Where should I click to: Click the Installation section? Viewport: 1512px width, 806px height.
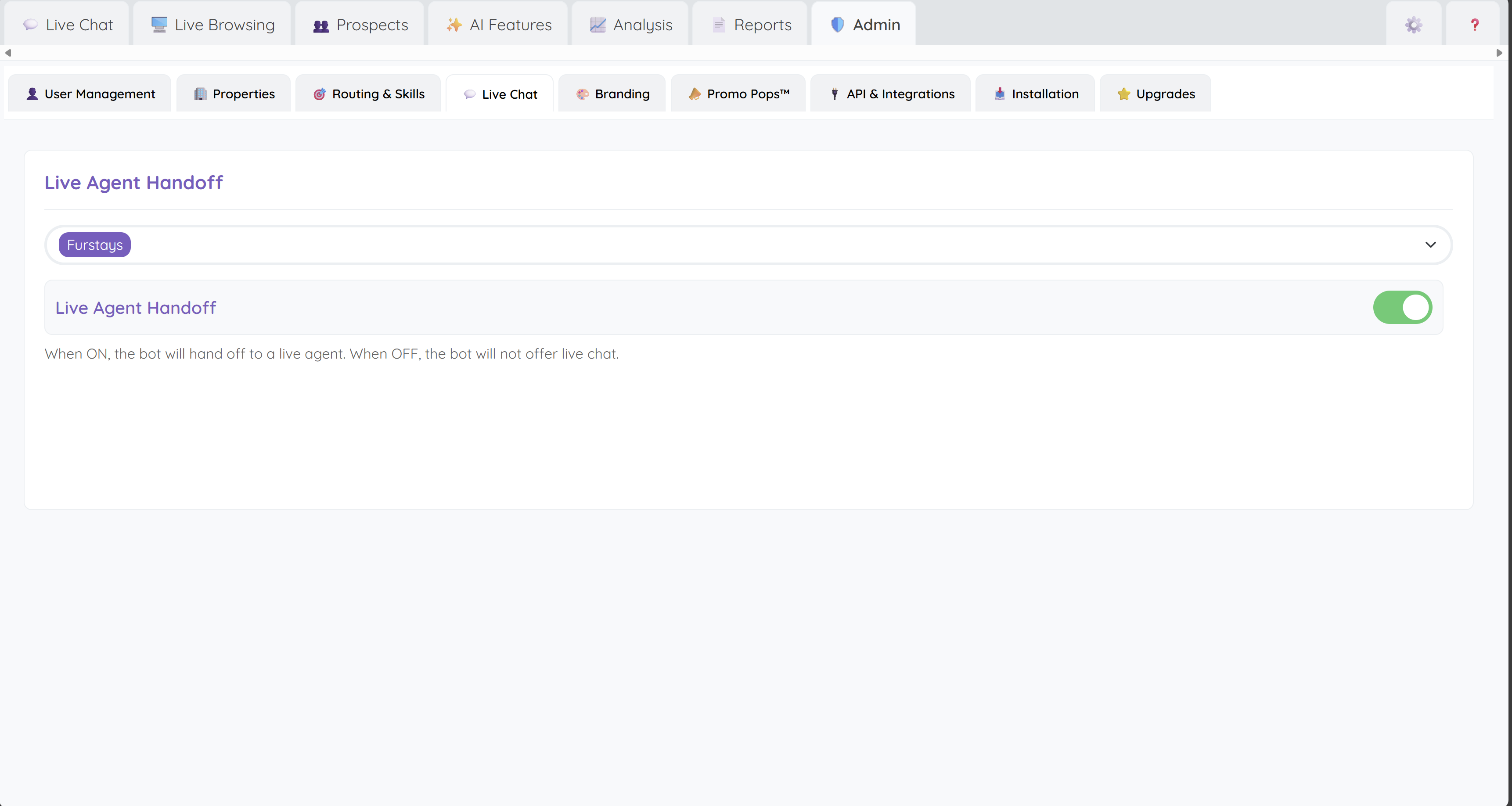(1034, 94)
